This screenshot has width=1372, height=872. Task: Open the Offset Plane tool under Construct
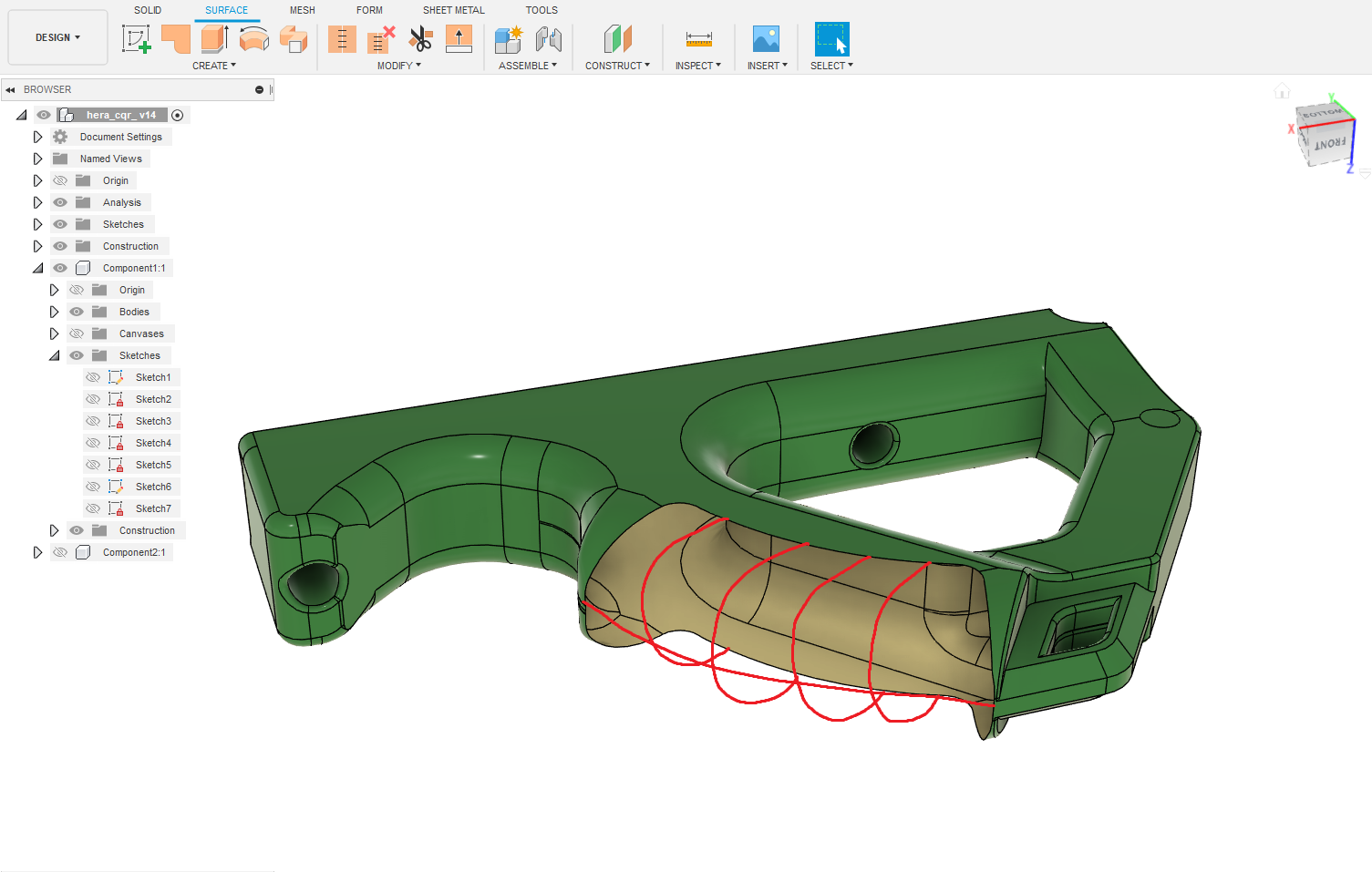pos(617,39)
